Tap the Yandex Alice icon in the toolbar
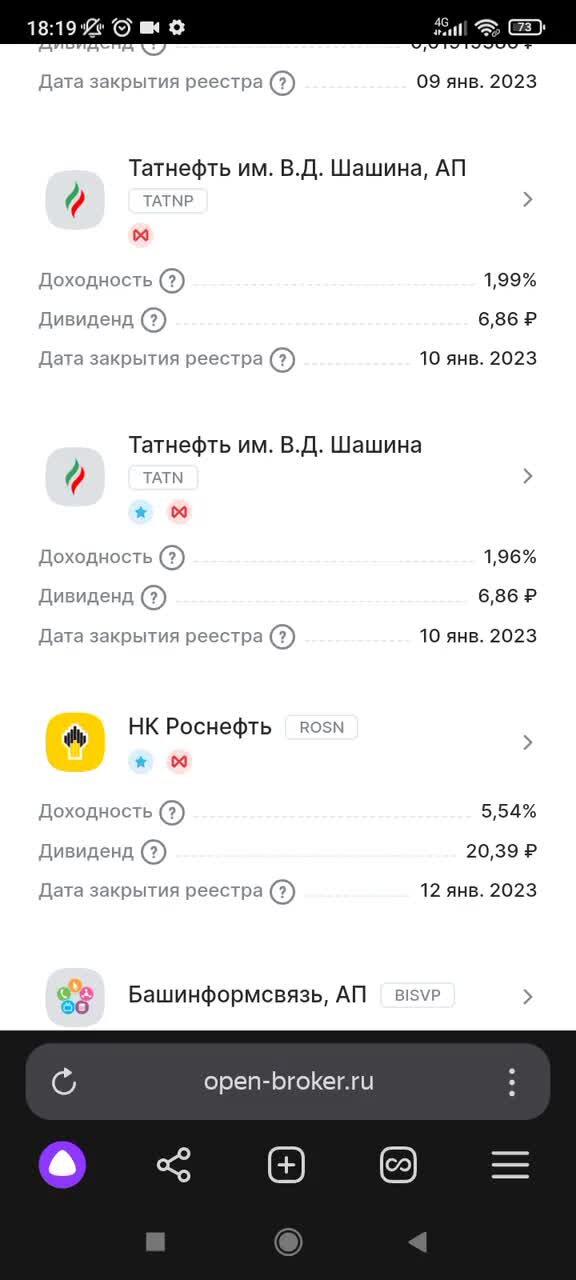This screenshot has height=1280, width=576. click(62, 1164)
